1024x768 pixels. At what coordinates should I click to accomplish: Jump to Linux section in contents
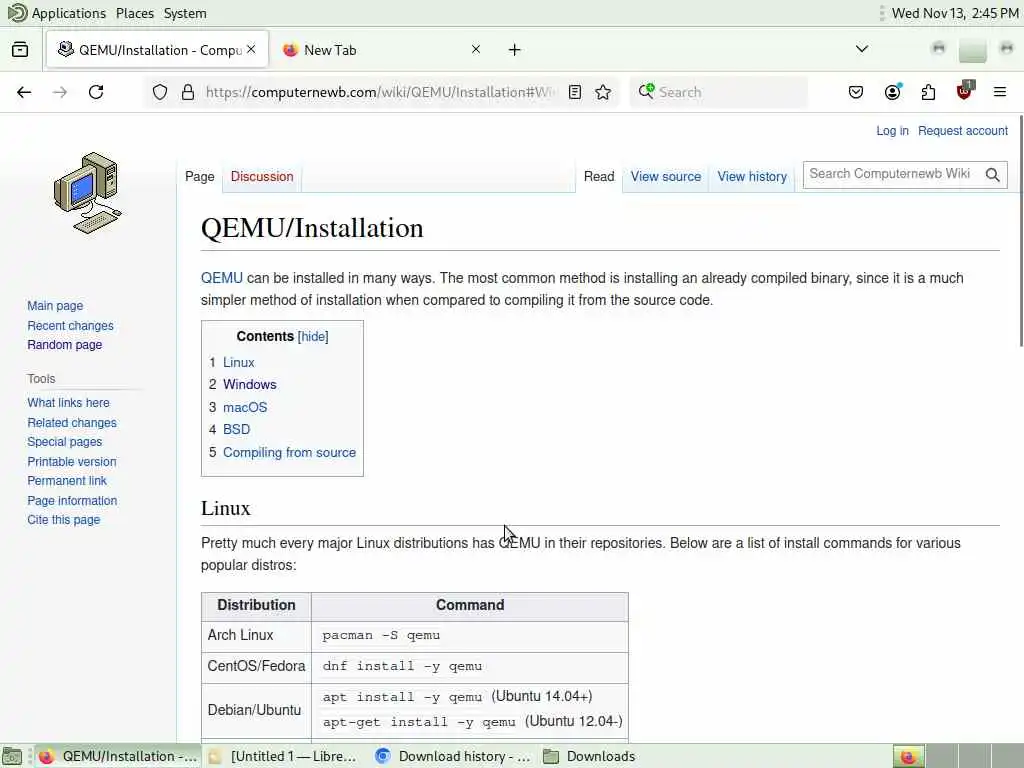click(x=238, y=362)
